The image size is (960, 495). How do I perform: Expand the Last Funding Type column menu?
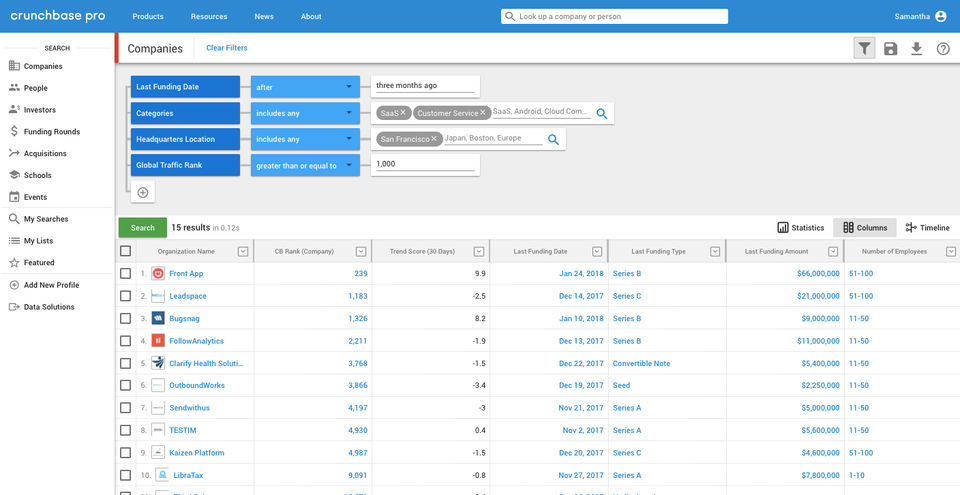coord(714,251)
